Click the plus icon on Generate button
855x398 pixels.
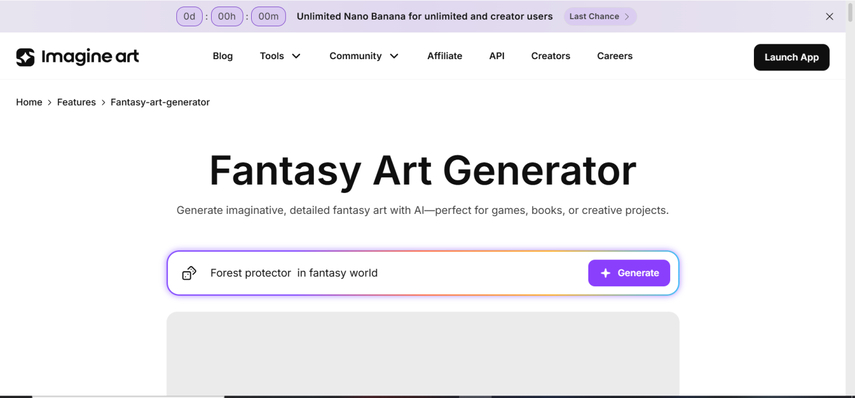point(605,273)
